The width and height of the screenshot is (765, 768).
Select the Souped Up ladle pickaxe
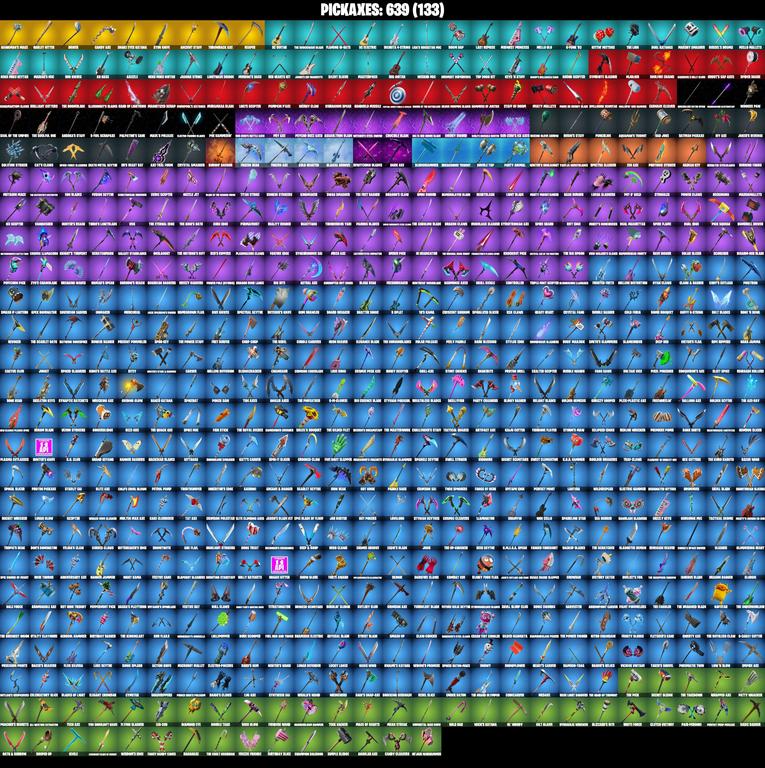point(44,741)
